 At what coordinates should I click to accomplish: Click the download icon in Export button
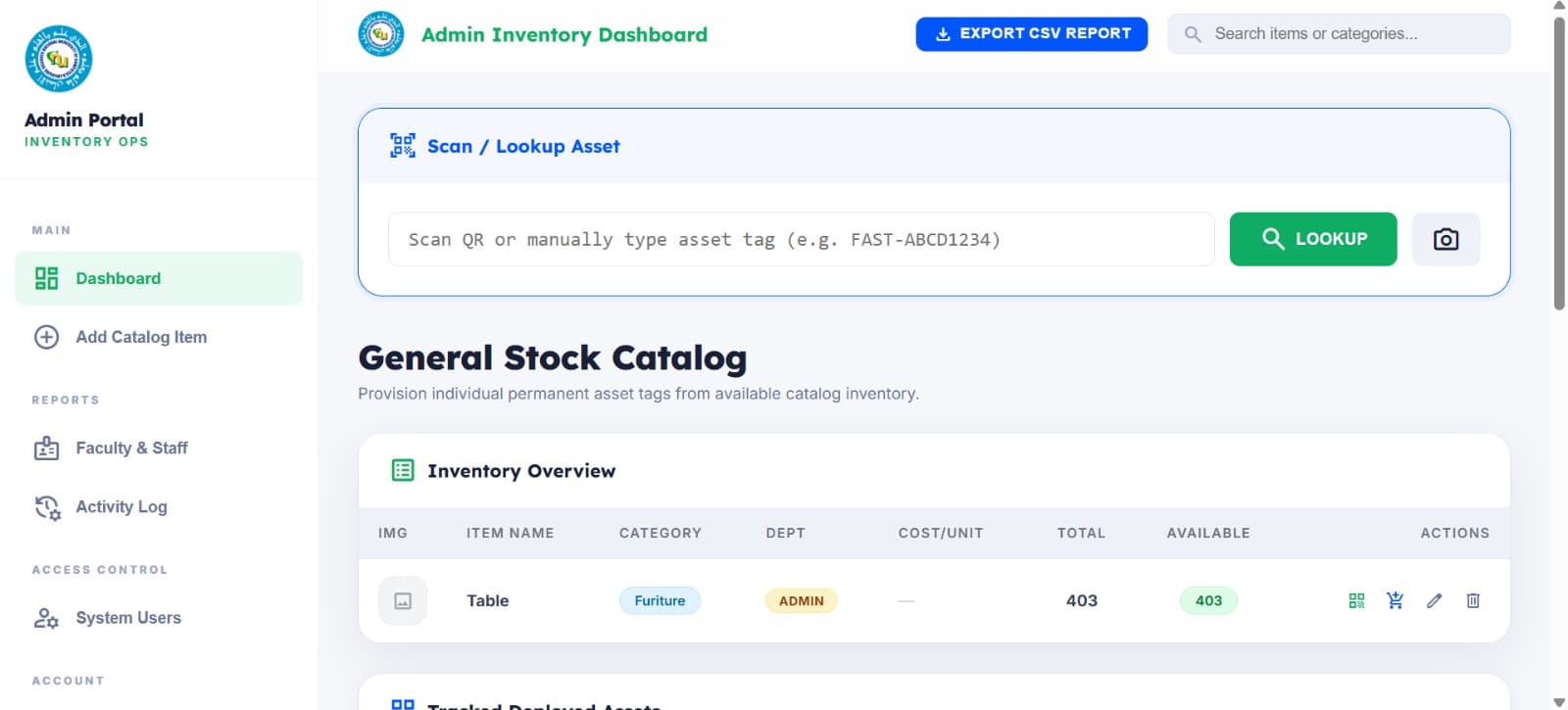click(x=943, y=34)
